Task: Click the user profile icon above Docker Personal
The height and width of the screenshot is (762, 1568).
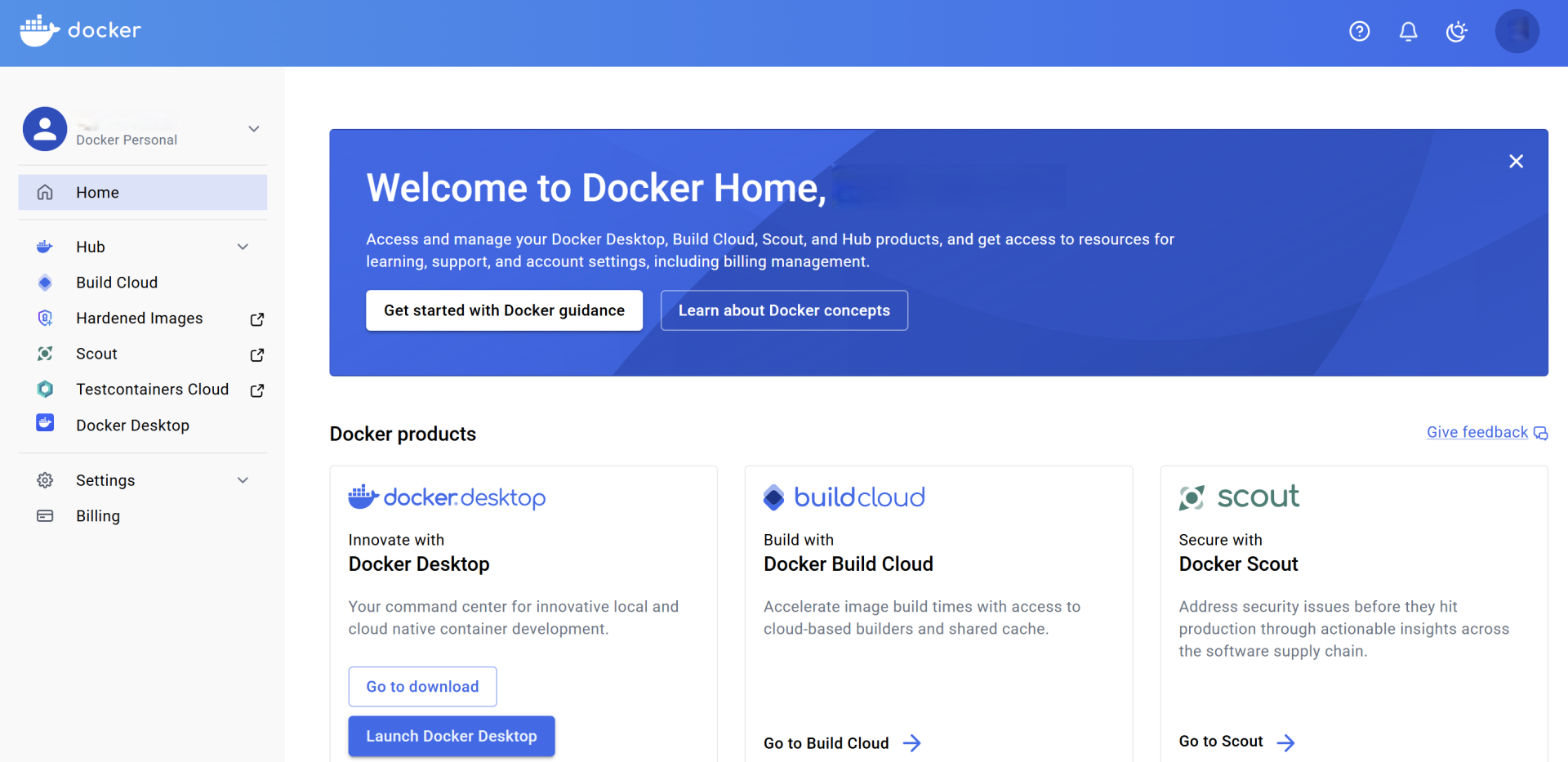Action: [45, 128]
